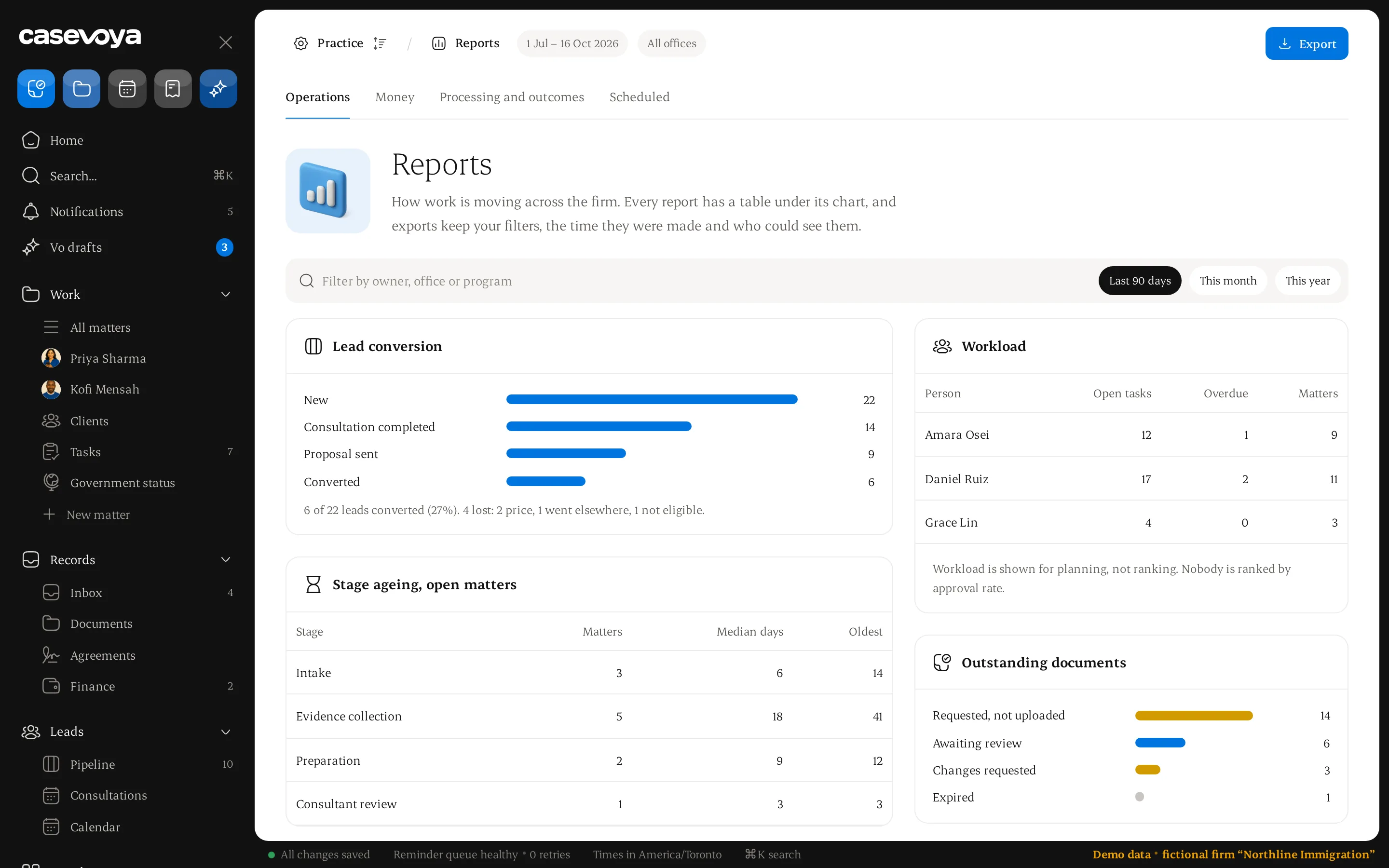Click the Outstanding documents icon
1389x868 pixels.
pos(942,662)
